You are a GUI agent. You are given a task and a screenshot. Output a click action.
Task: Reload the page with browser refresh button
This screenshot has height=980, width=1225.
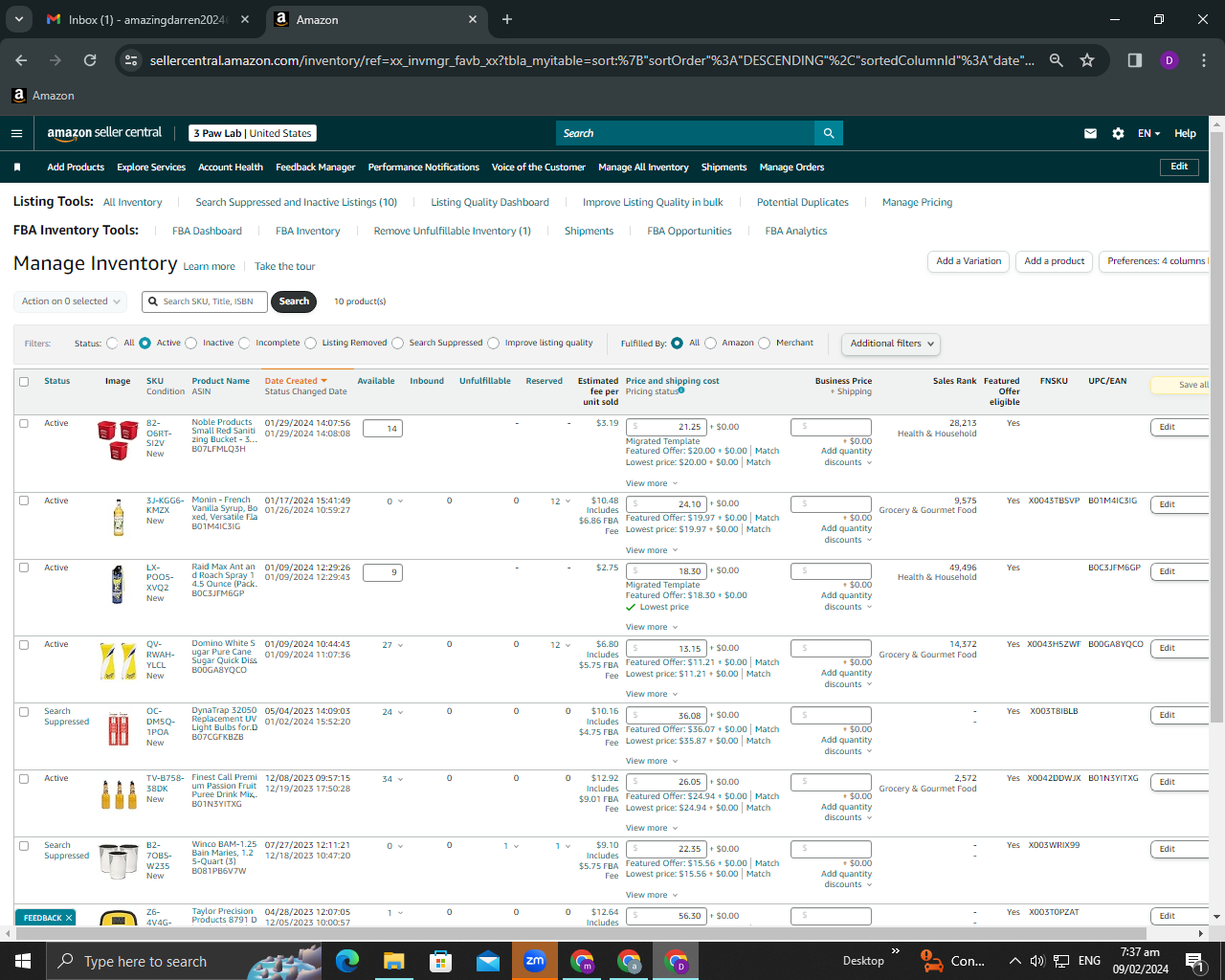pyautogui.click(x=90, y=60)
